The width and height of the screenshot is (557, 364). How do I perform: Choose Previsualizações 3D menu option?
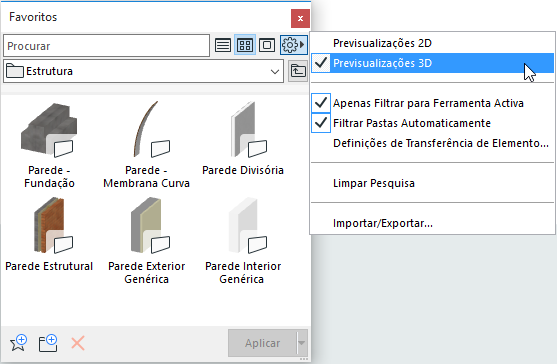tap(433, 63)
